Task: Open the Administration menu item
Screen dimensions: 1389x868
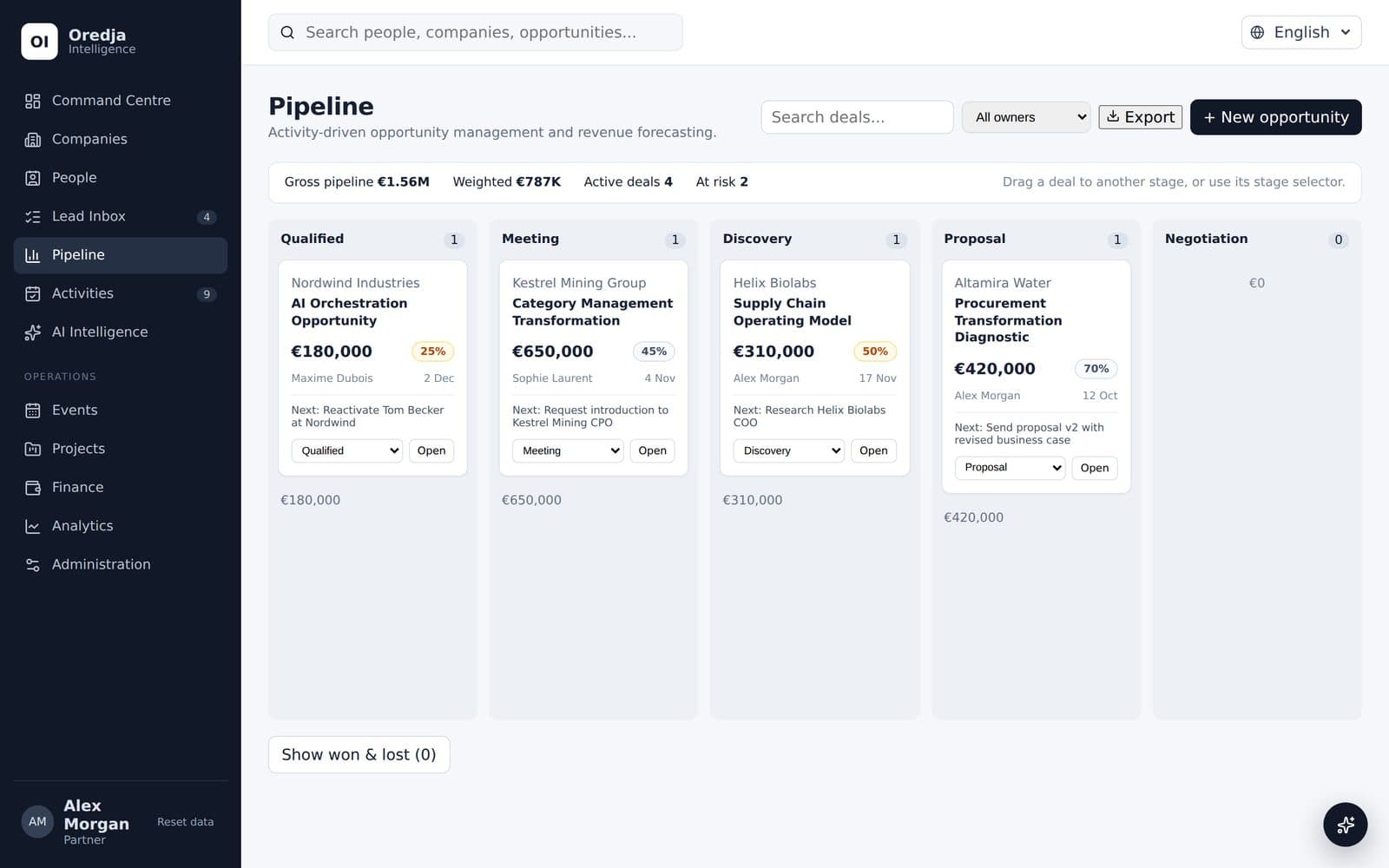Action: 121,565
